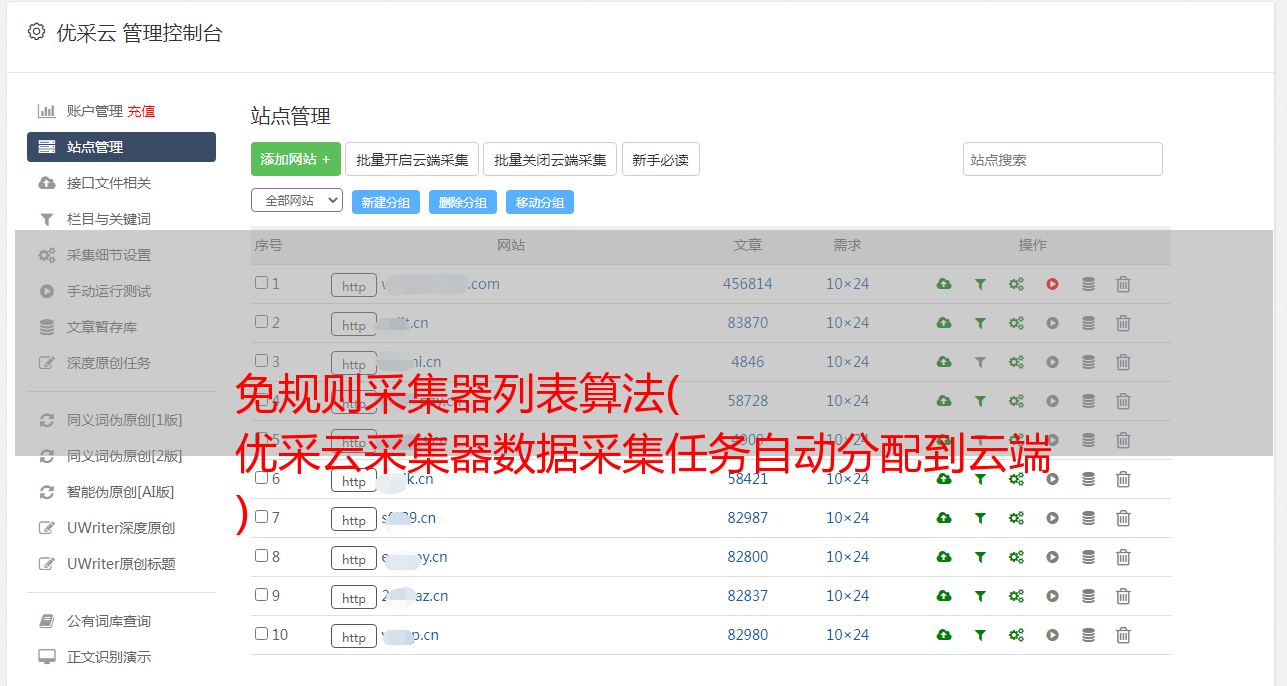Click filter icon in row 10

pos(980,635)
